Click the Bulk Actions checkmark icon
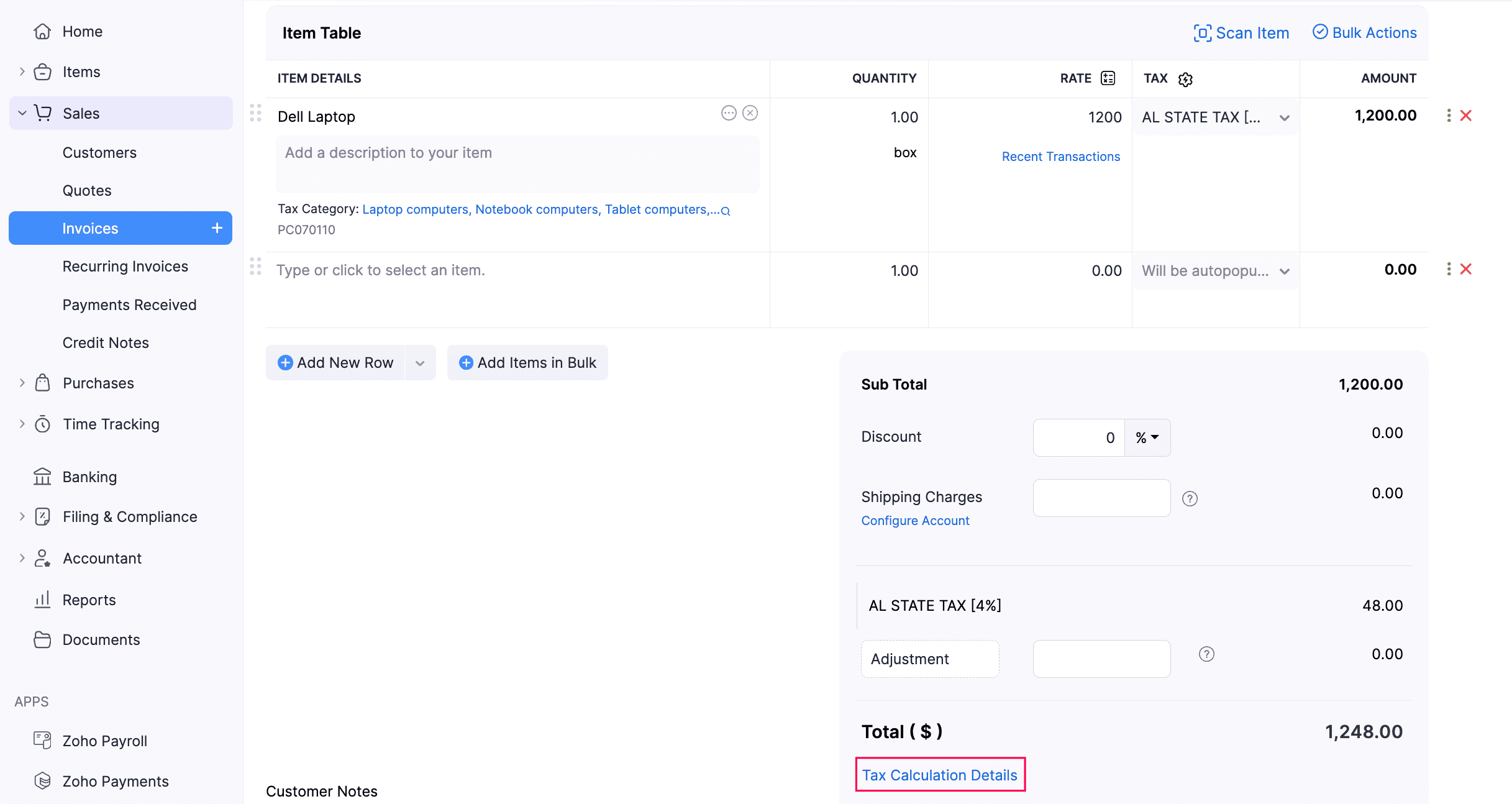Viewport: 1512px width, 804px height. 1321,32
